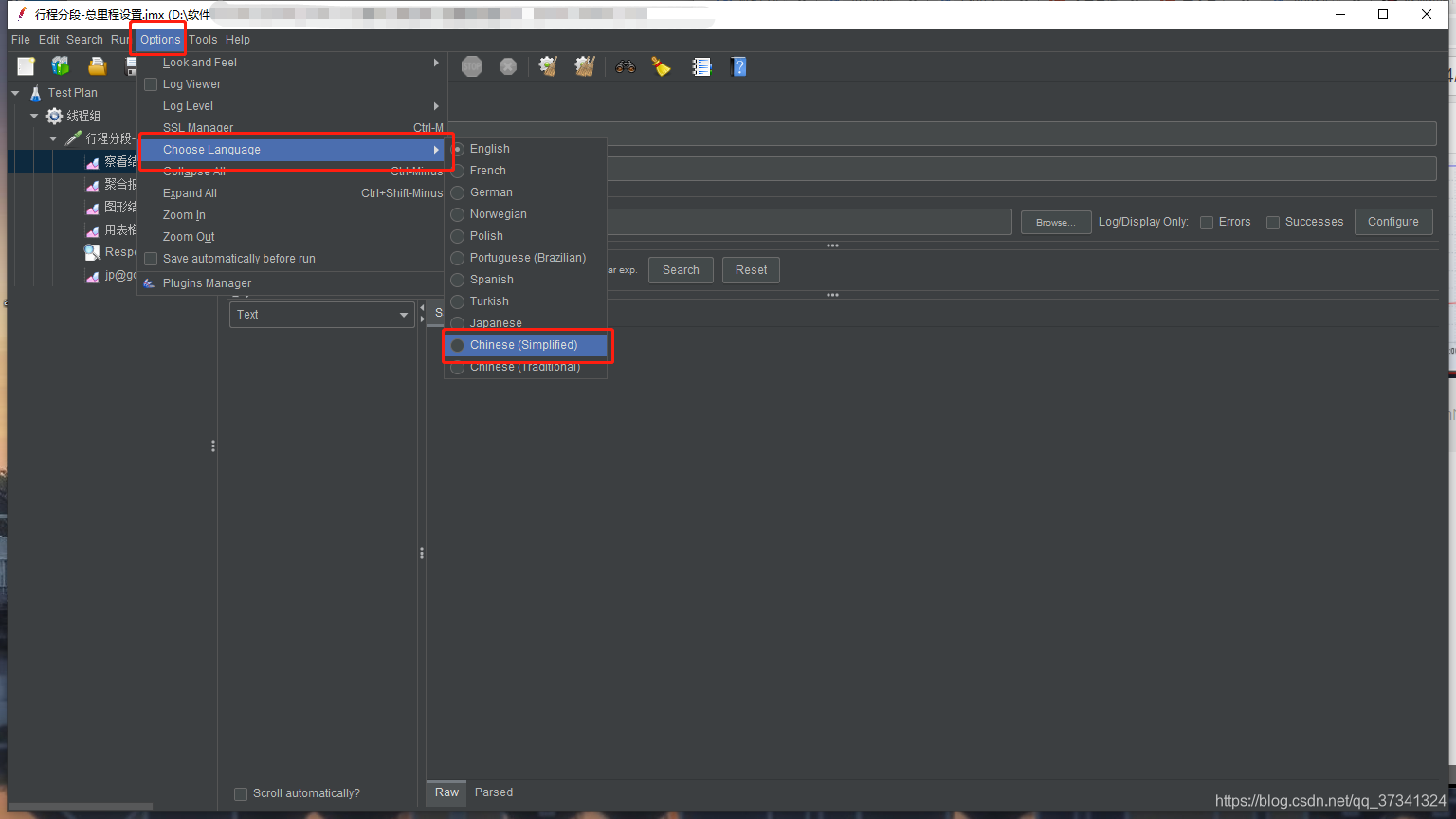Select Portuguese (Brazilian) radio button
Viewport: 1456px width, 819px height.
click(458, 259)
